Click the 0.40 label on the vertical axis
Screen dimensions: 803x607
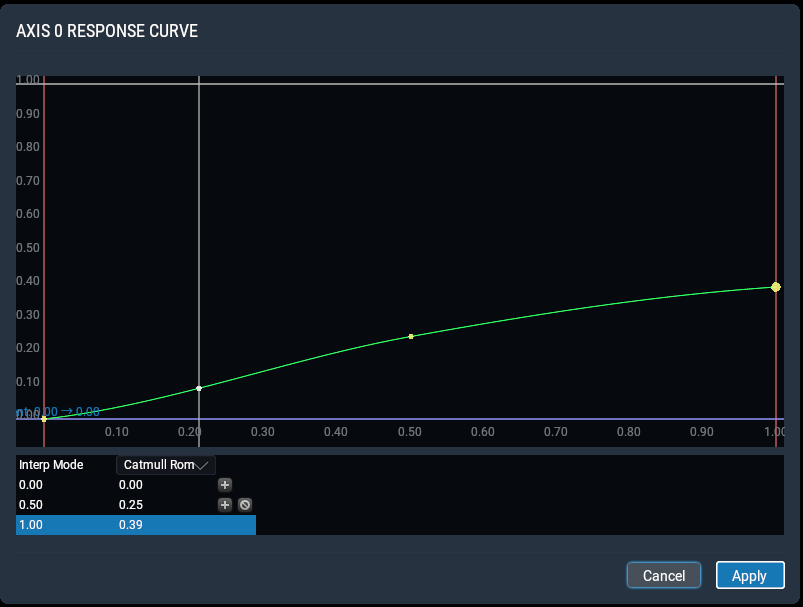pos(28,281)
